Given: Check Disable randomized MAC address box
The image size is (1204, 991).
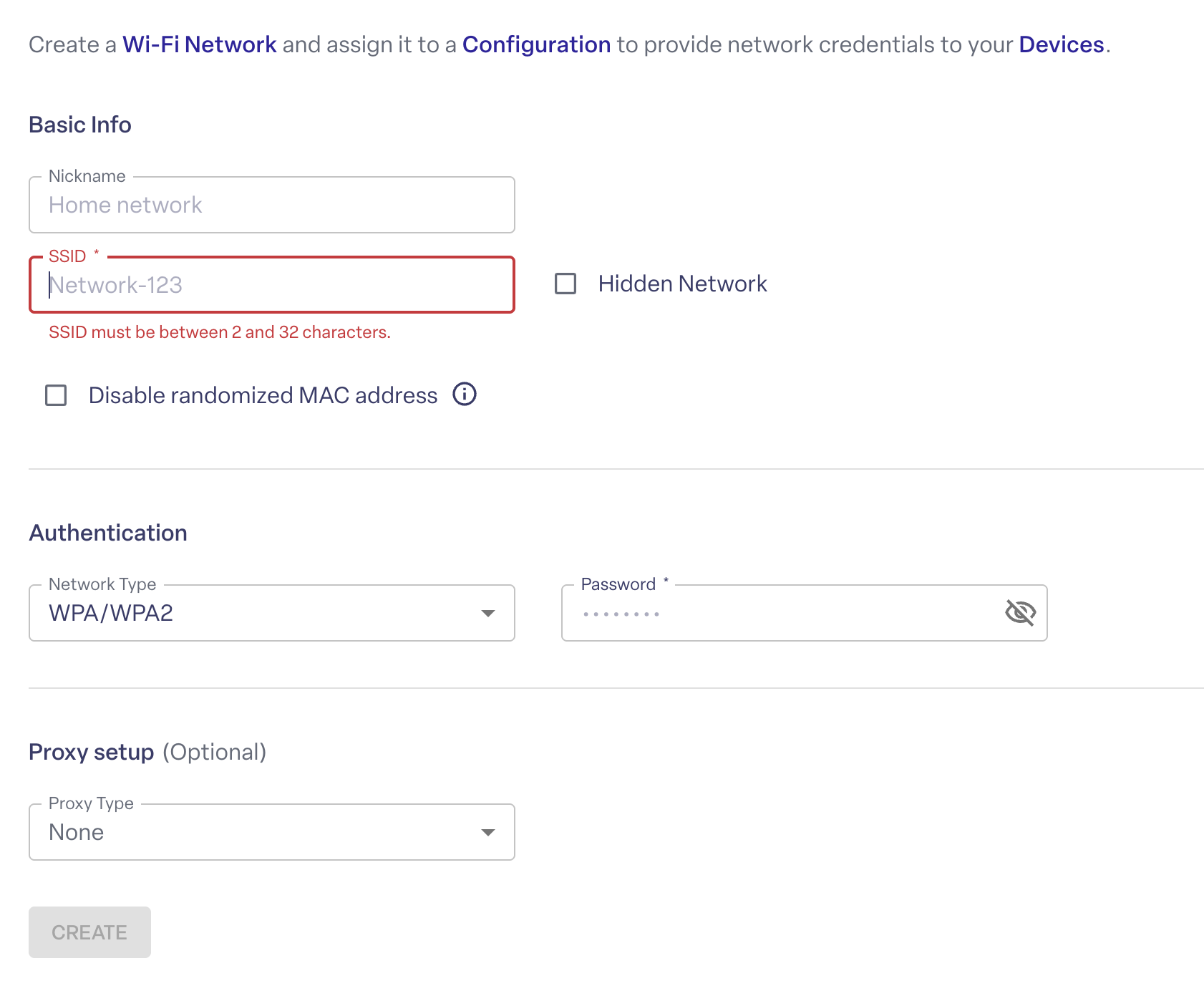Looking at the screenshot, I should tap(56, 395).
